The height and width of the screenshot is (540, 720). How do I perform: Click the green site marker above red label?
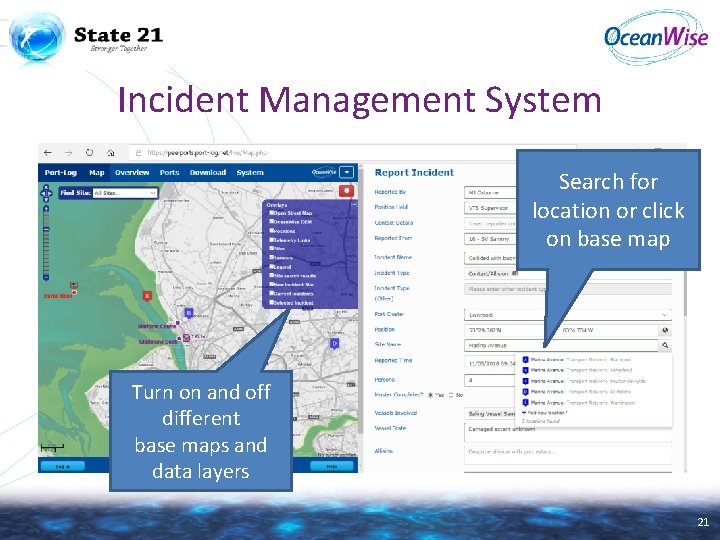click(73, 286)
